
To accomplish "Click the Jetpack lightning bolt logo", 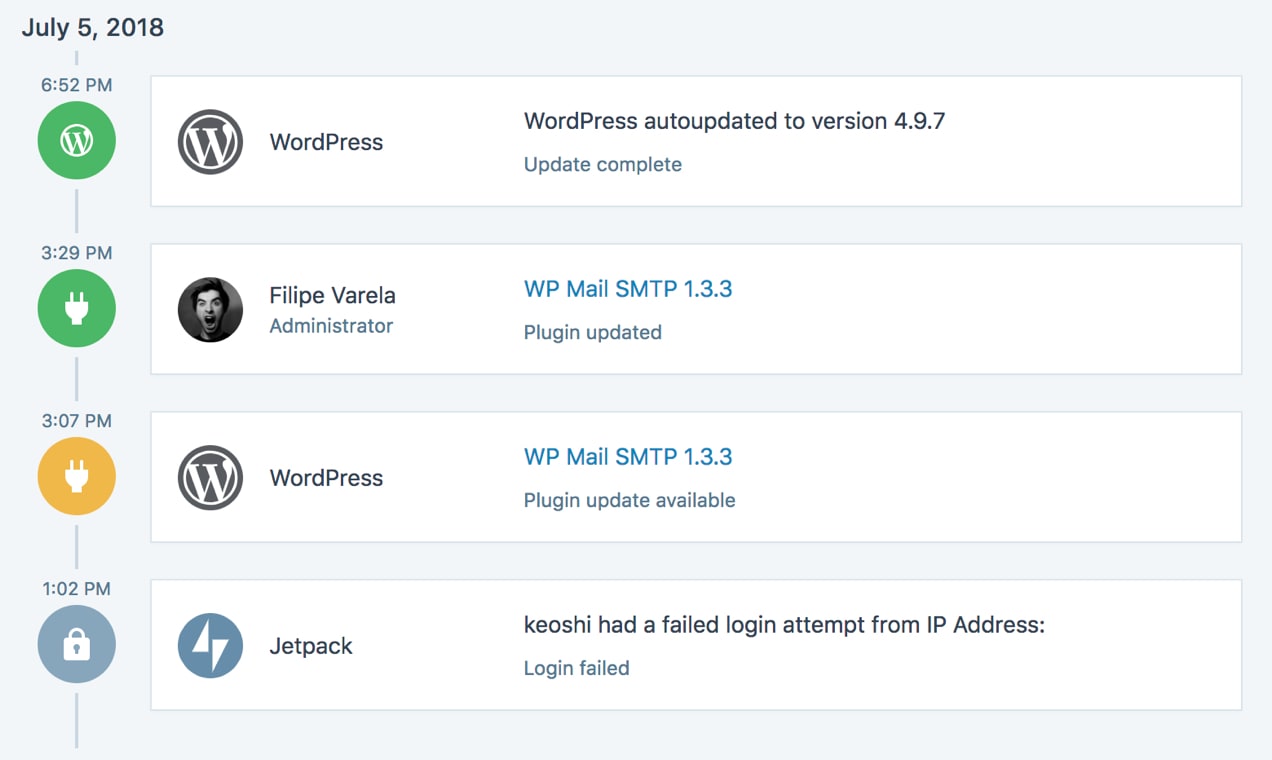I will pyautogui.click(x=210, y=646).
